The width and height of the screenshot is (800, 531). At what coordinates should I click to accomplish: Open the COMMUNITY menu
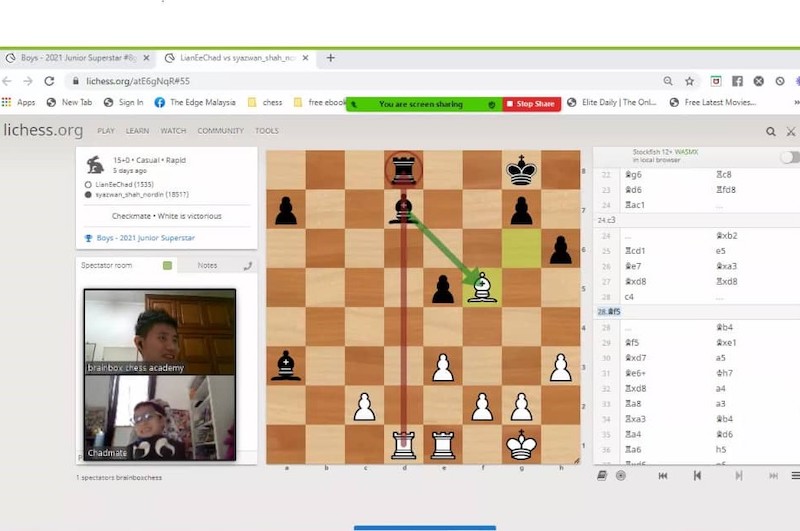[220, 131]
